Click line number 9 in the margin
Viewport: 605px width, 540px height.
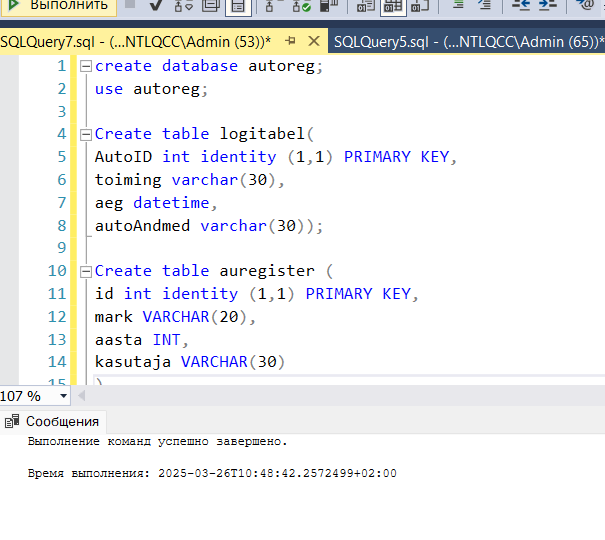click(62, 248)
